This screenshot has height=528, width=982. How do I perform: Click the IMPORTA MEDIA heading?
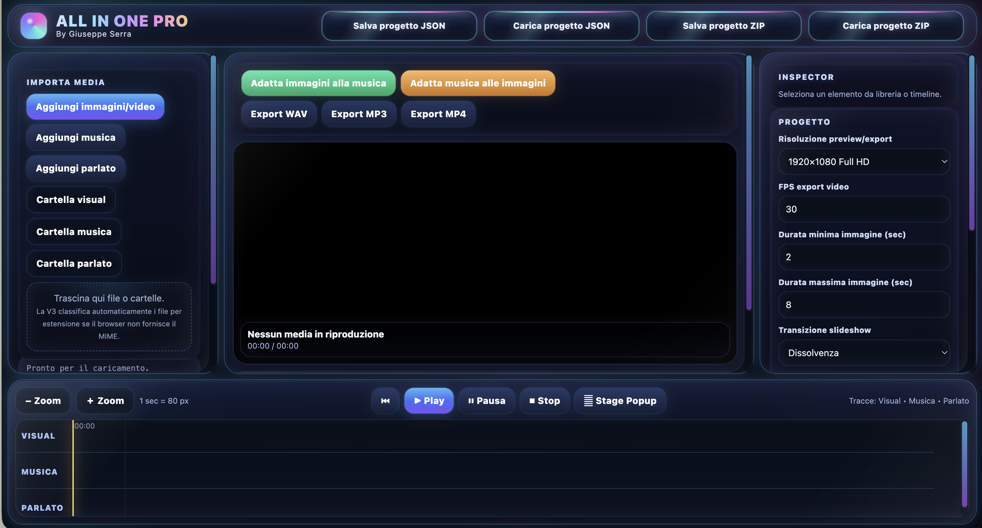(66, 82)
